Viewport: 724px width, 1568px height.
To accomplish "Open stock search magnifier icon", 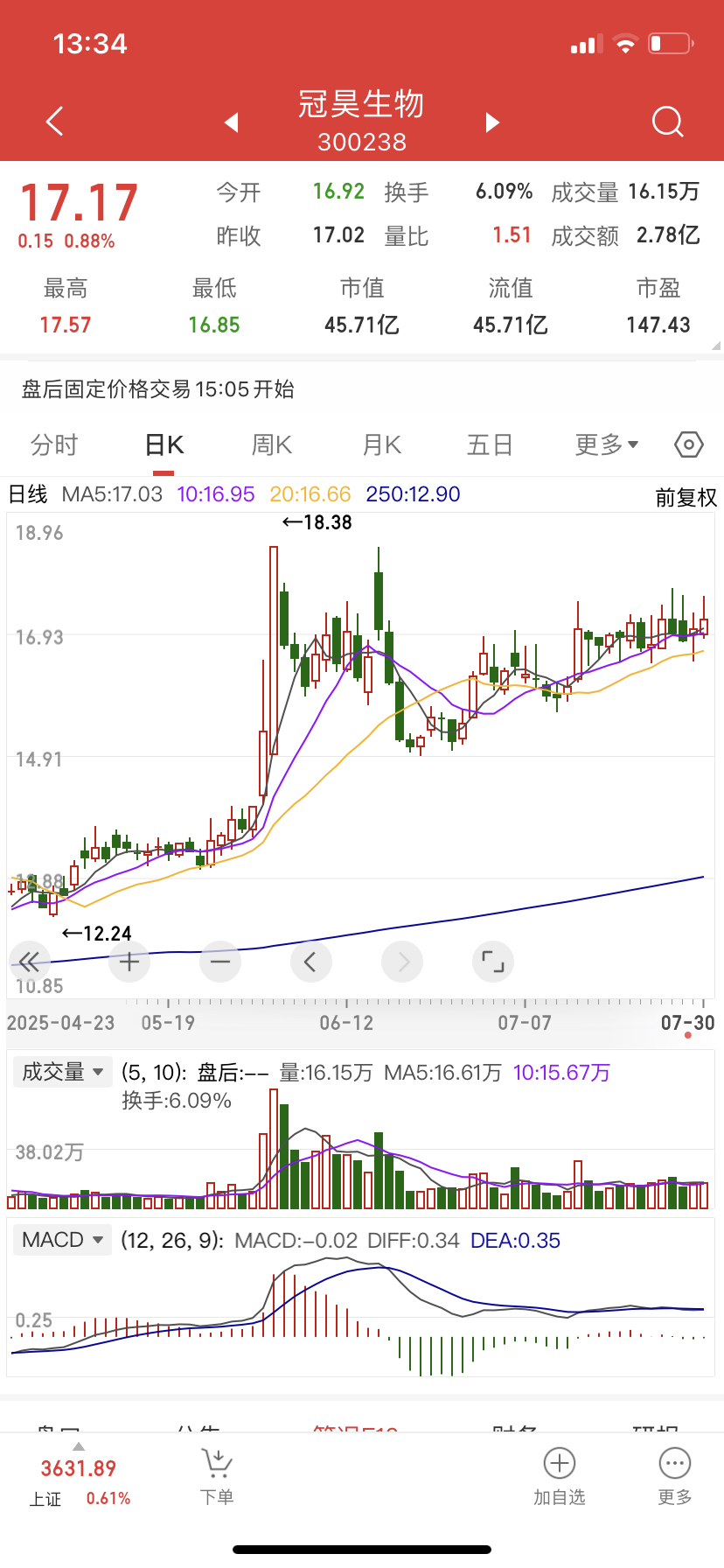I will click(x=668, y=122).
